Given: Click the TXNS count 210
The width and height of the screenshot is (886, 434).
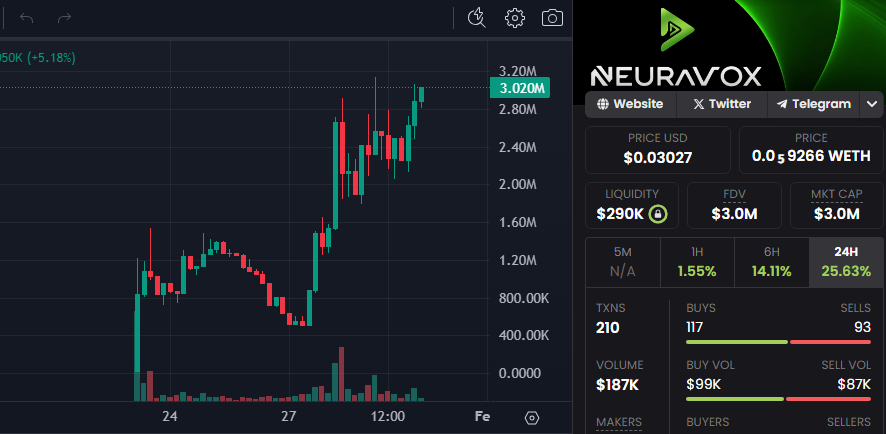Looking at the screenshot, I should pos(607,328).
